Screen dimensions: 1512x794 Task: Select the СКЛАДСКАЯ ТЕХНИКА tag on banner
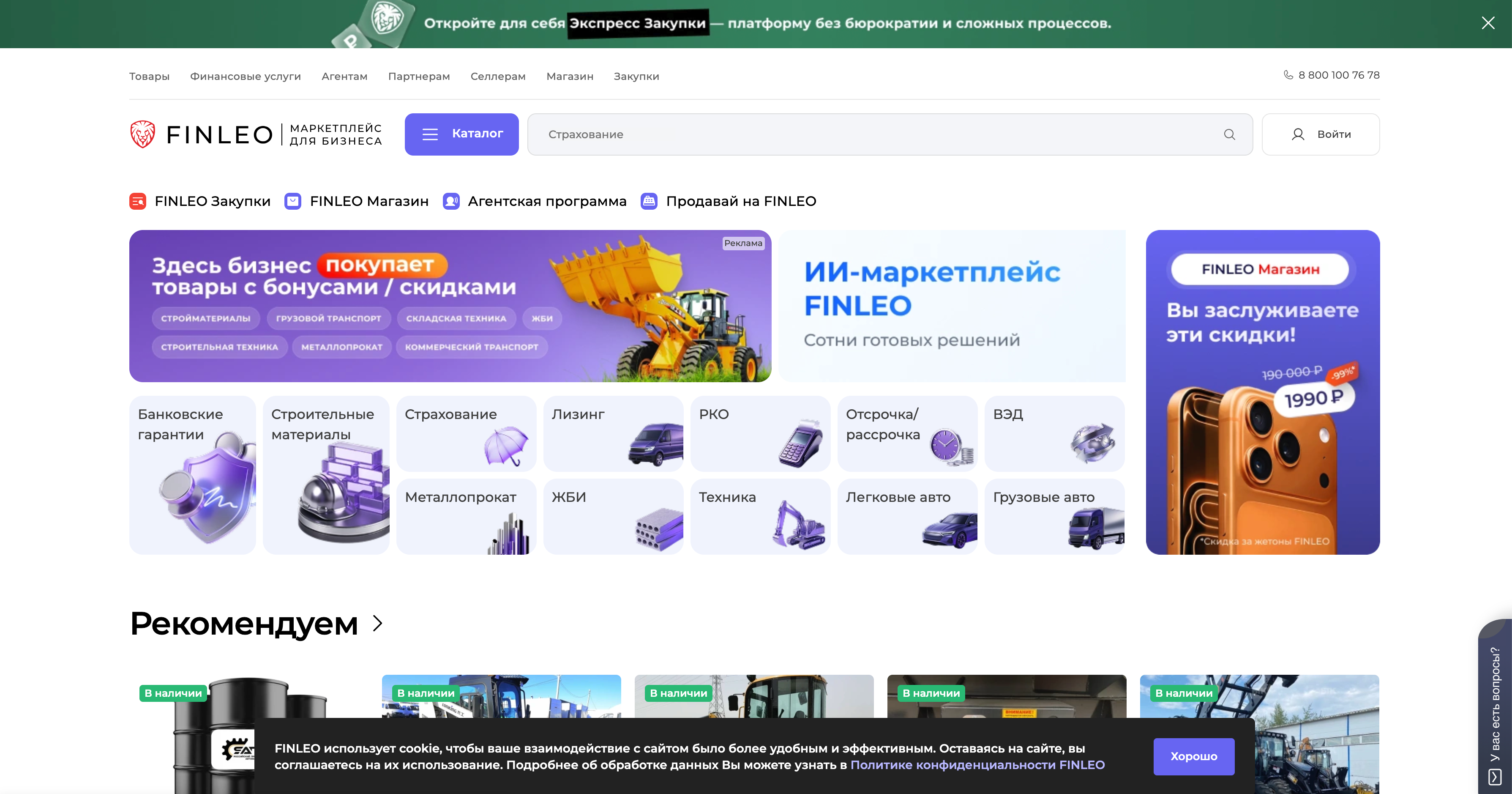tap(456, 318)
